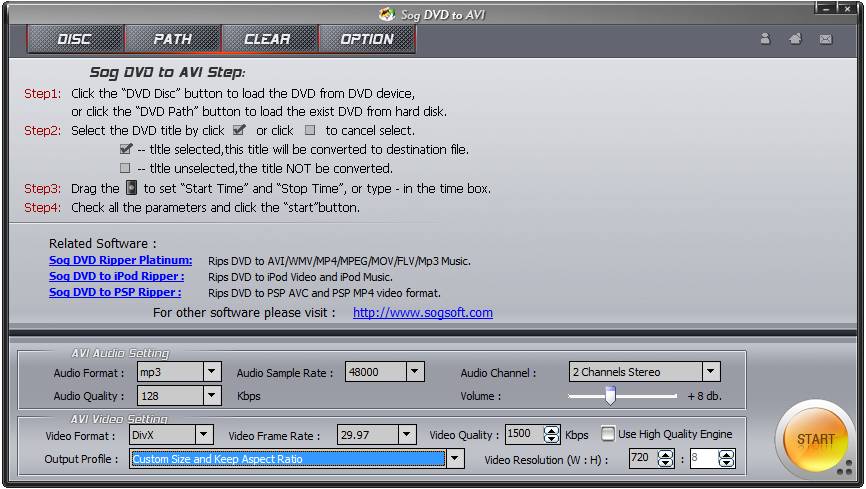Click the Volume slider handle
The height and width of the screenshot is (489, 866).
pyautogui.click(x=610, y=396)
